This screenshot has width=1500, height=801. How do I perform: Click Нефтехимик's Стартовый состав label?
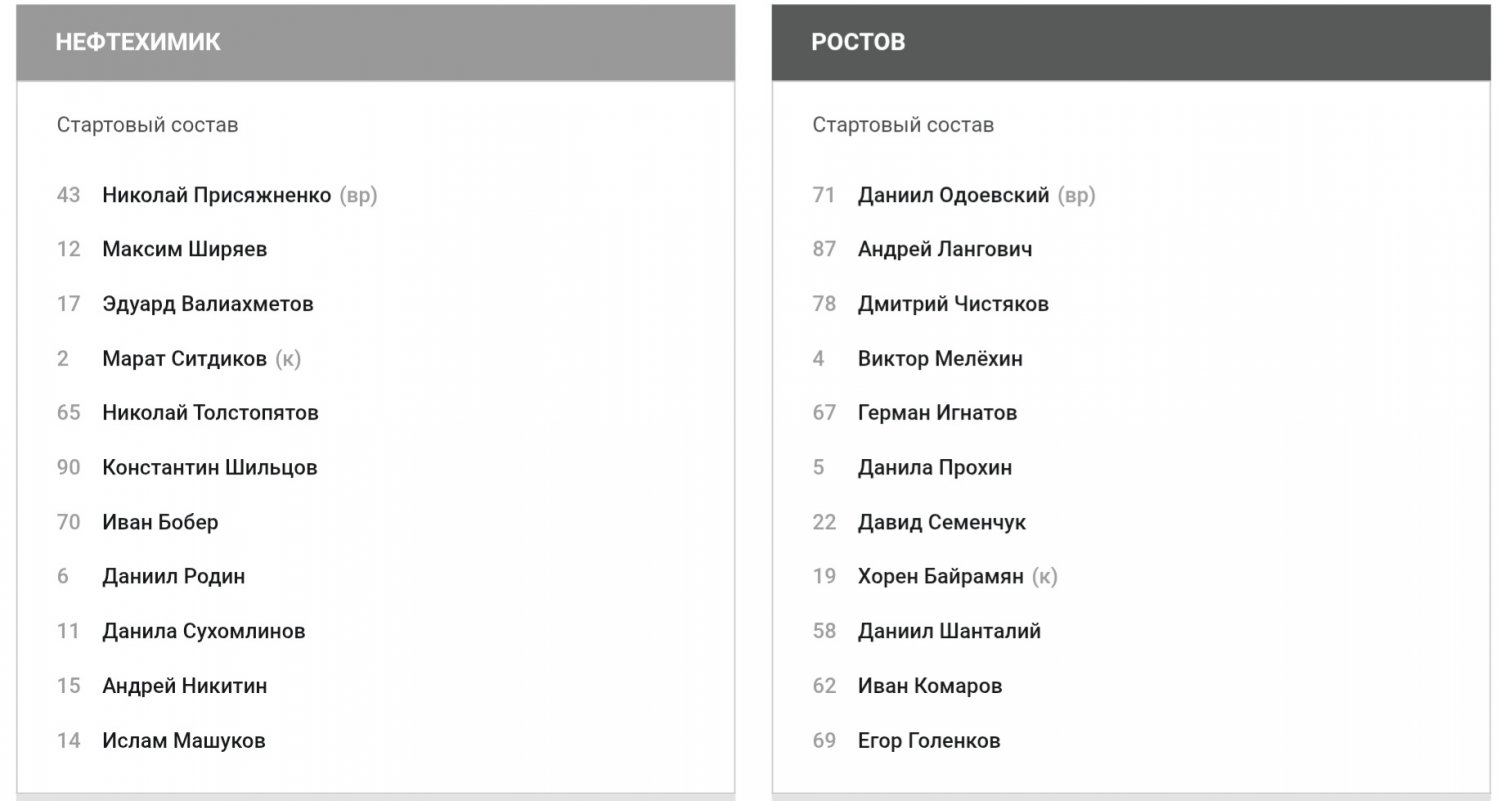pos(147,125)
